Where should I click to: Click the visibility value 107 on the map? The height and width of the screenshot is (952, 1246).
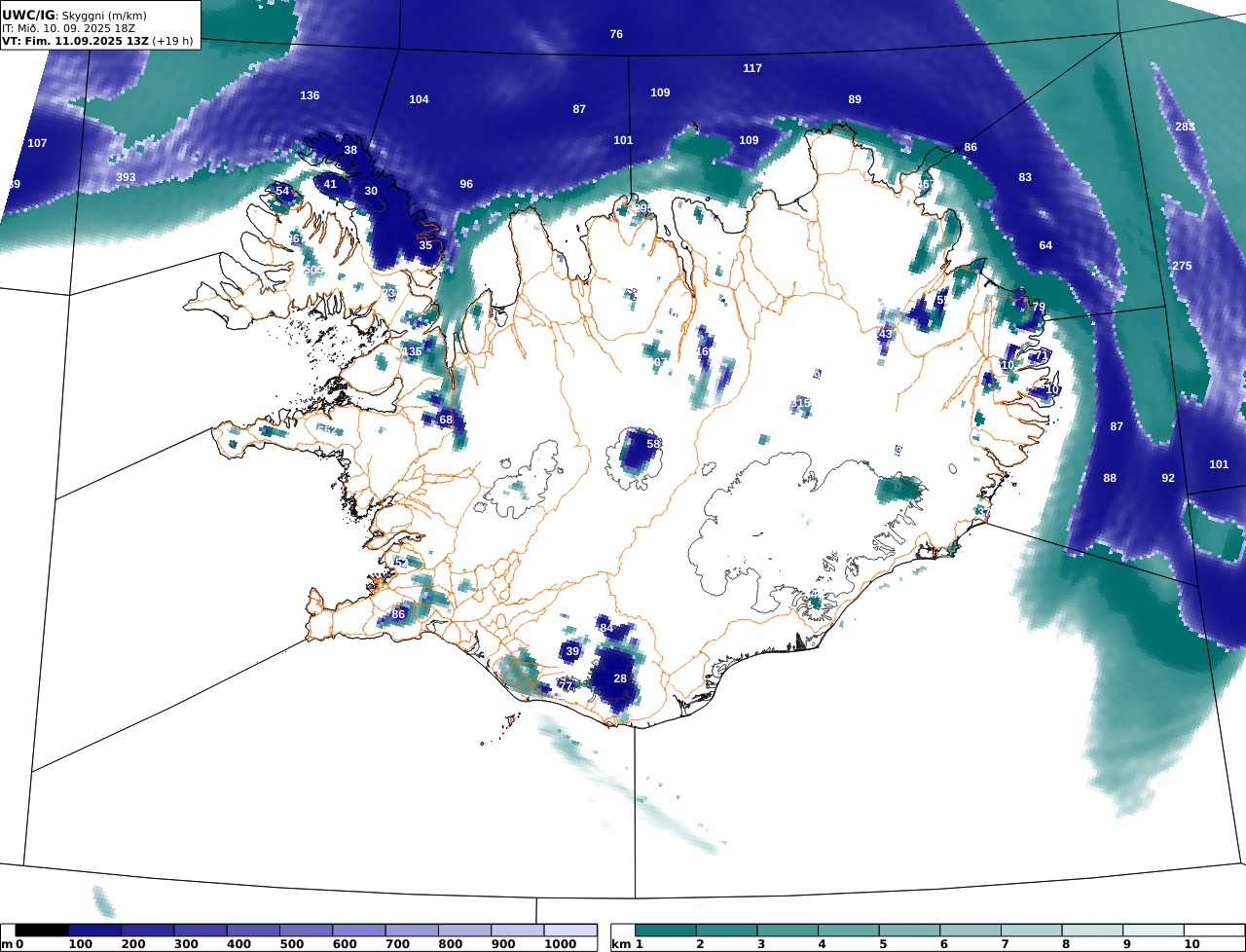(x=37, y=143)
